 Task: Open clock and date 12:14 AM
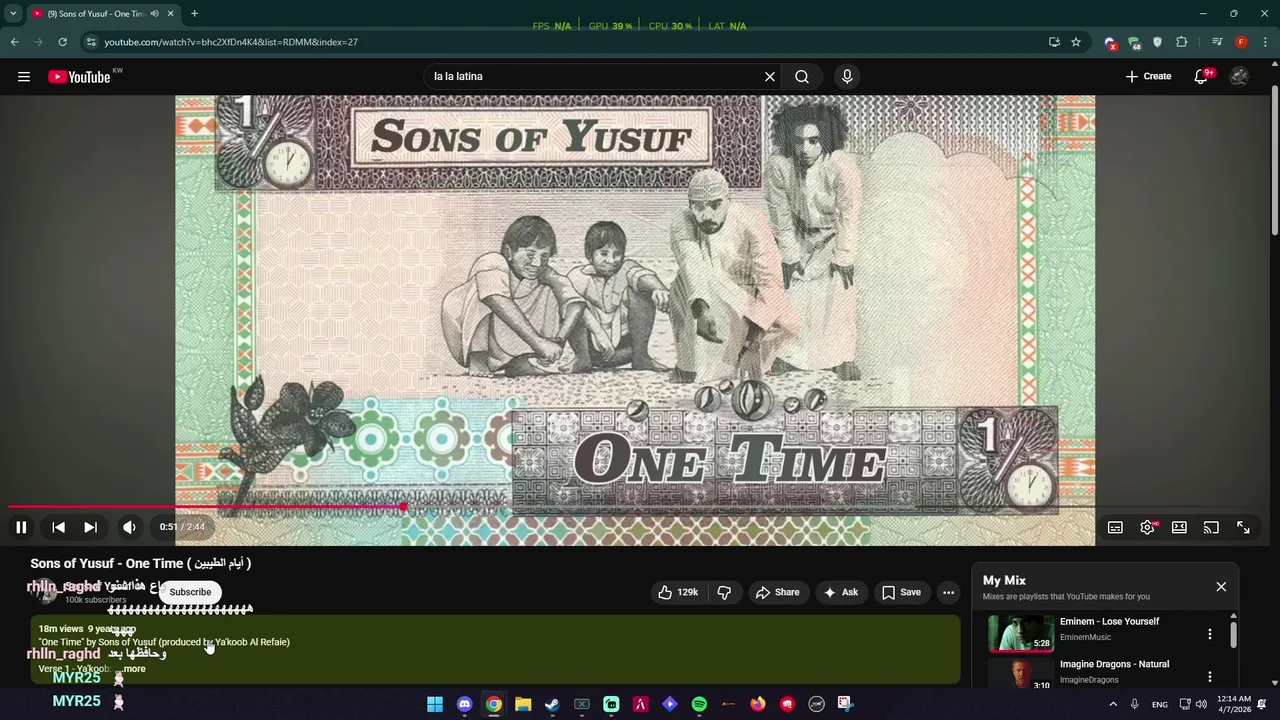1234,704
